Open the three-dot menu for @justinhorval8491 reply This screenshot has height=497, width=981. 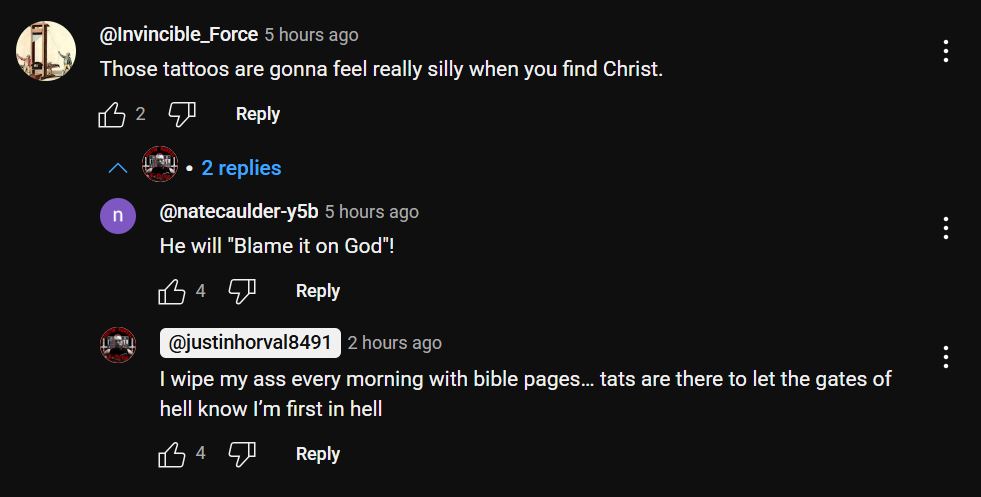945,357
